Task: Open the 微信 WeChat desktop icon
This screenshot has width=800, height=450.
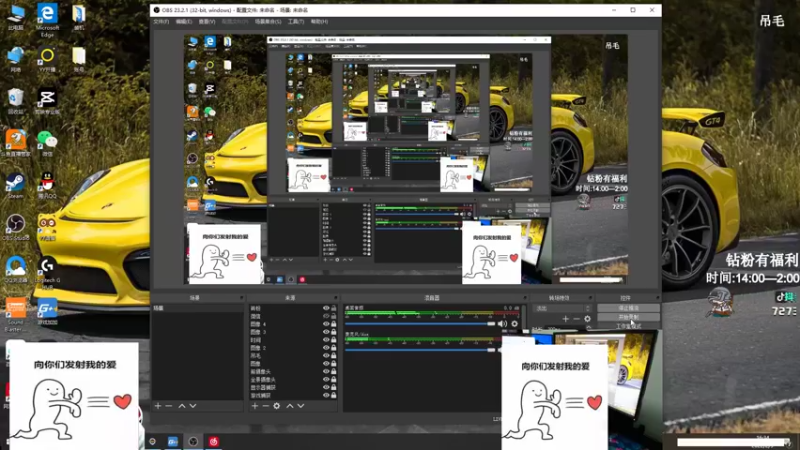Action: (47, 143)
